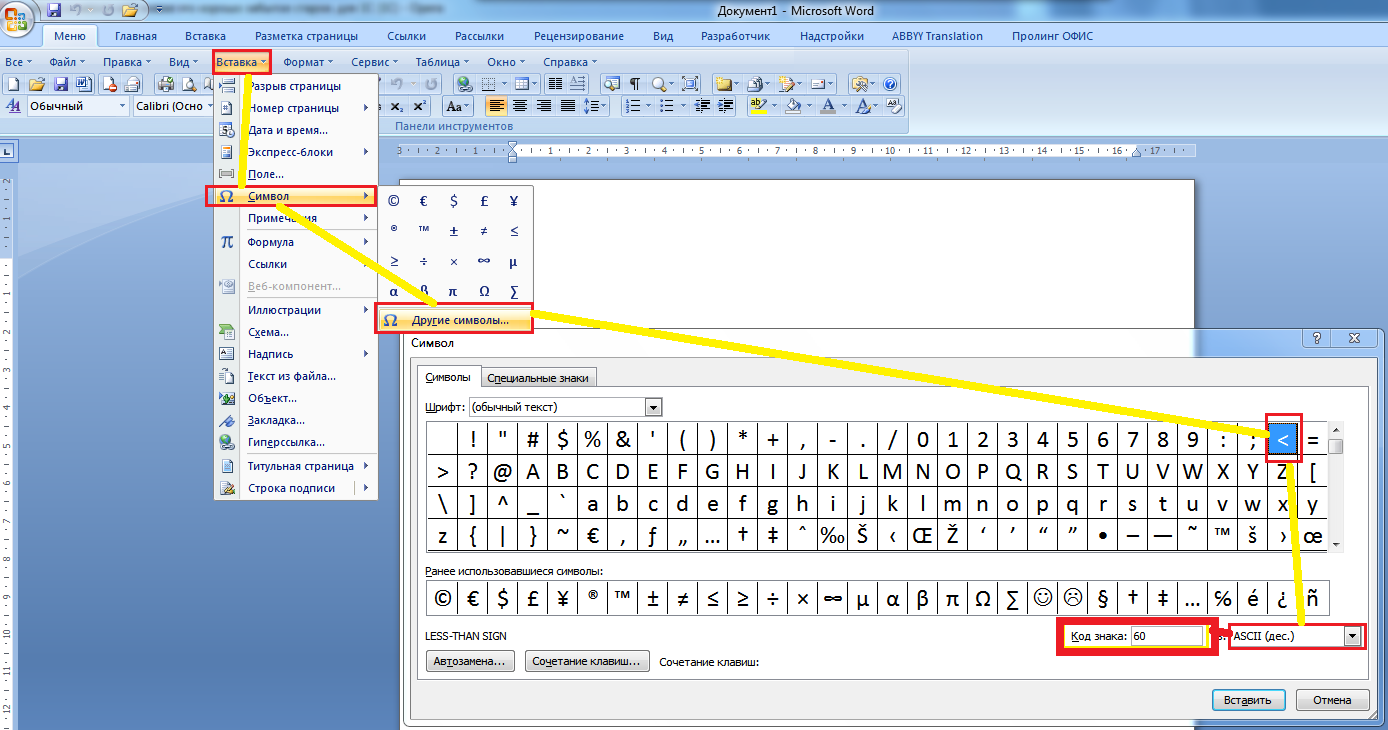Pick the copyright © symbol in Symbol gallery

point(394,200)
